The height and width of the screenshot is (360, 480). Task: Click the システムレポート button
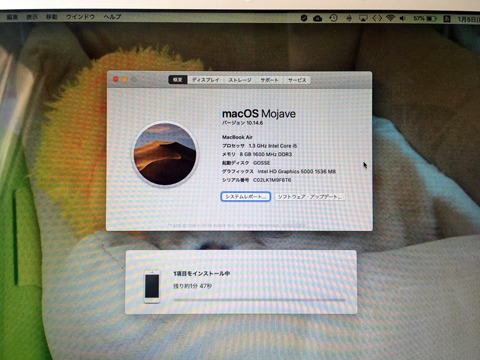[245, 197]
